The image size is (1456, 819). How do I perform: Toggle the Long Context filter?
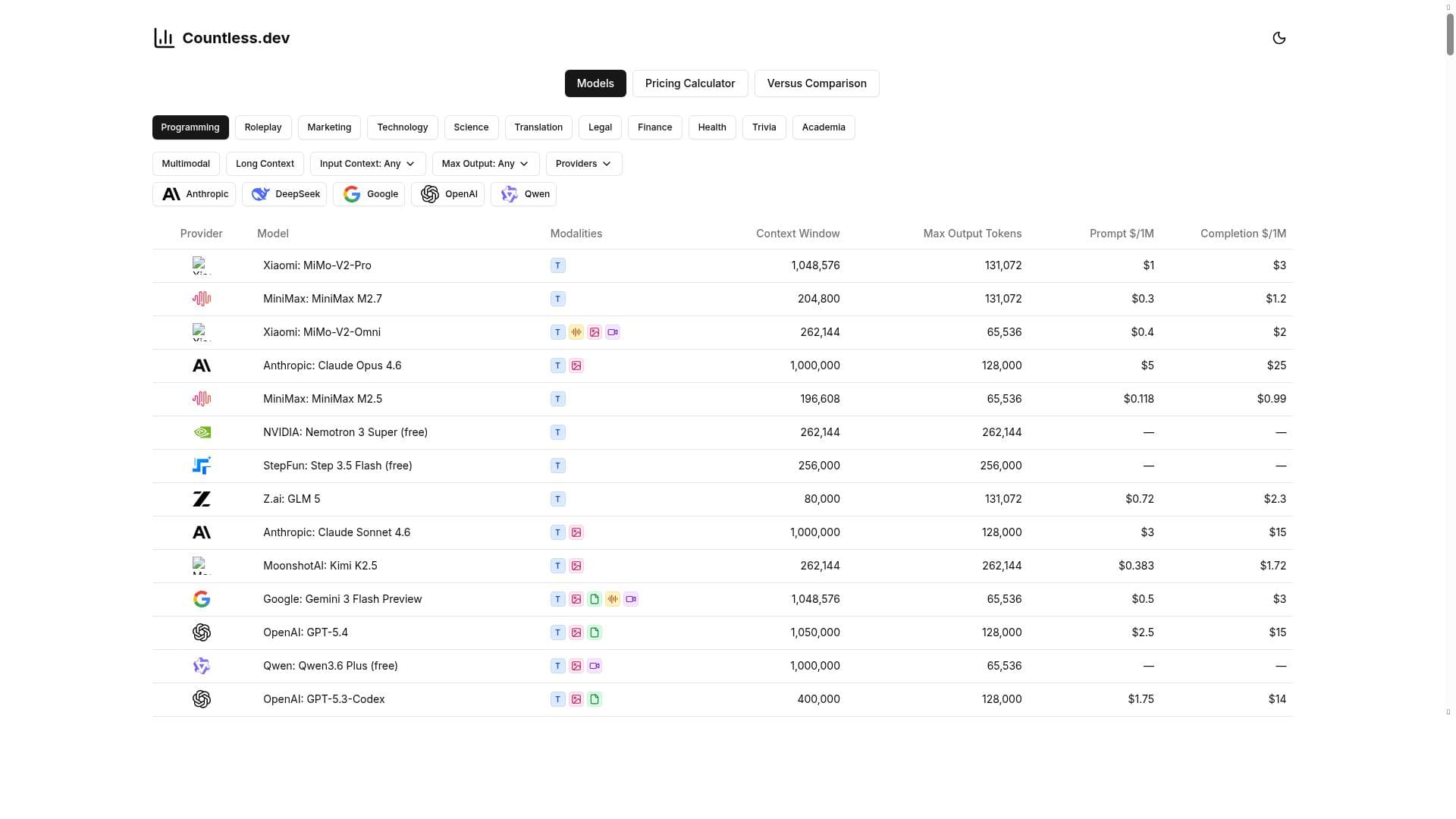(265, 164)
